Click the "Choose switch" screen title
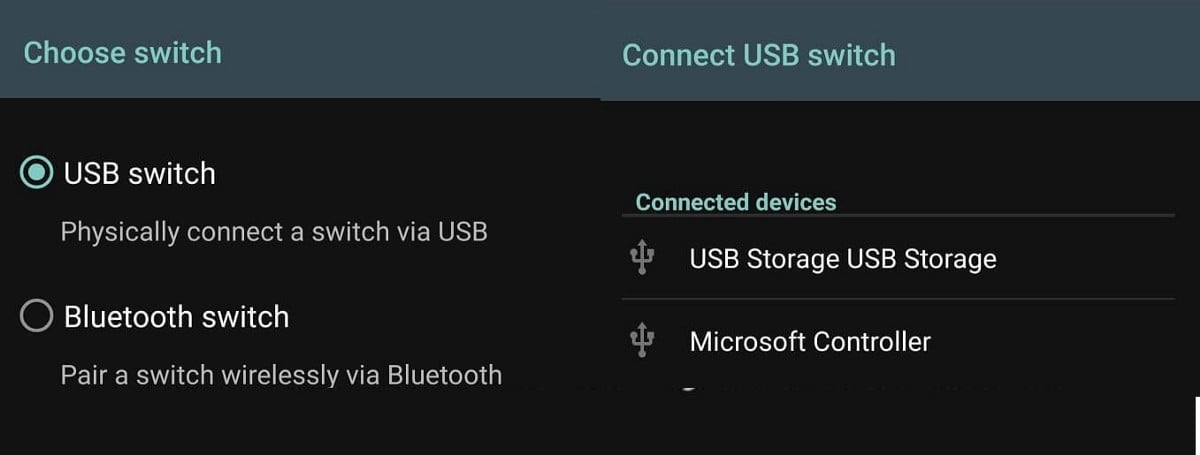 click(122, 52)
